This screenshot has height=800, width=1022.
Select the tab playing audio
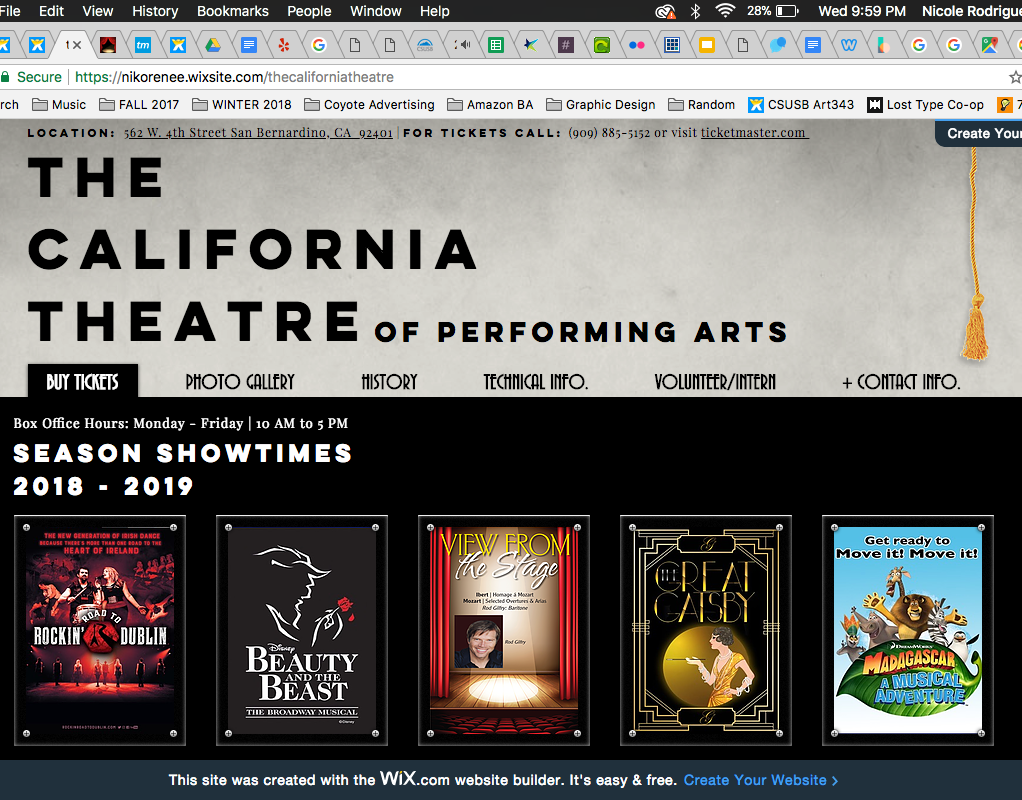coord(462,45)
